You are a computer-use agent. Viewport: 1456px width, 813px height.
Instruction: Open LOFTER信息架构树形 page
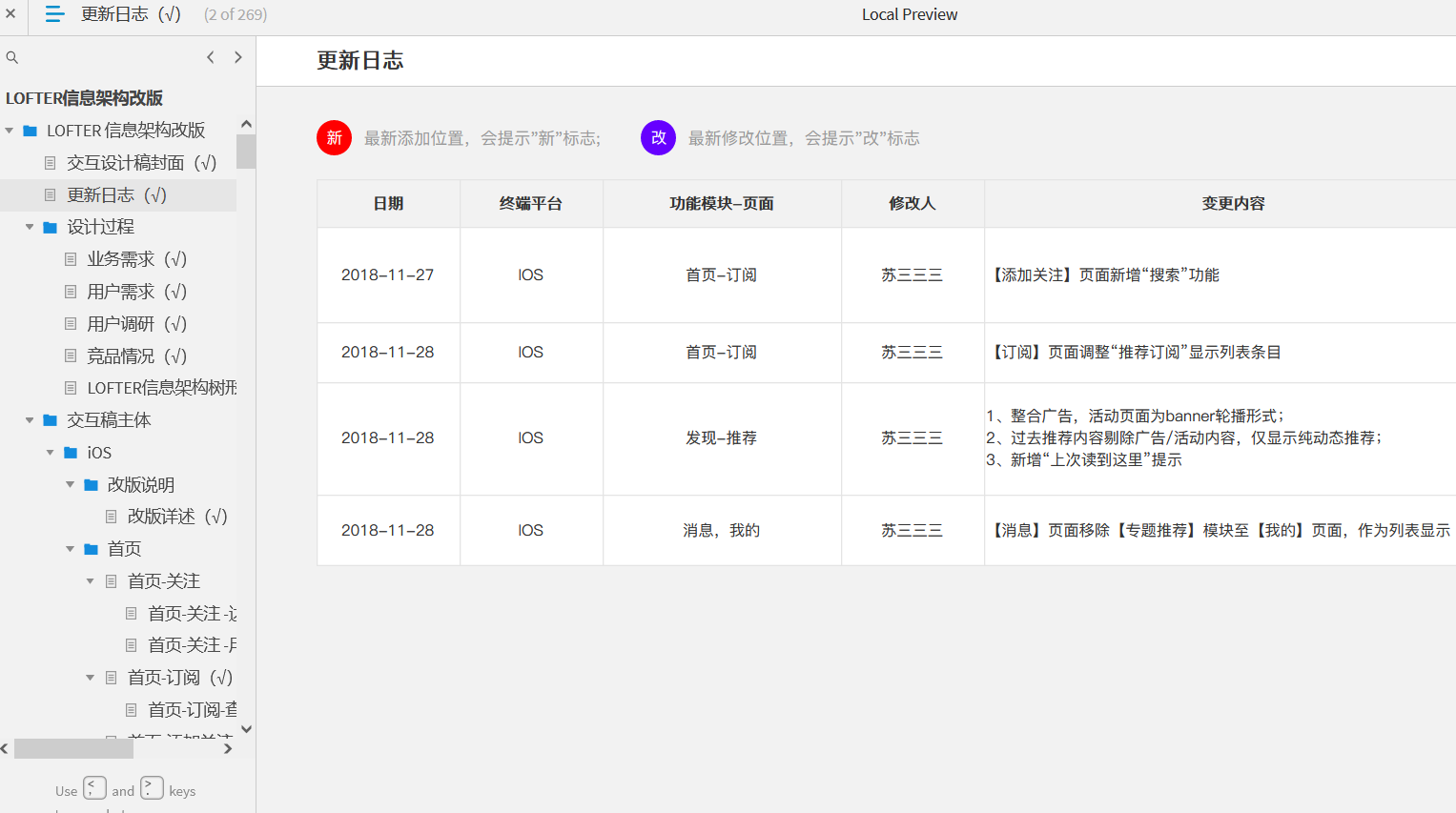pyautogui.click(x=162, y=388)
